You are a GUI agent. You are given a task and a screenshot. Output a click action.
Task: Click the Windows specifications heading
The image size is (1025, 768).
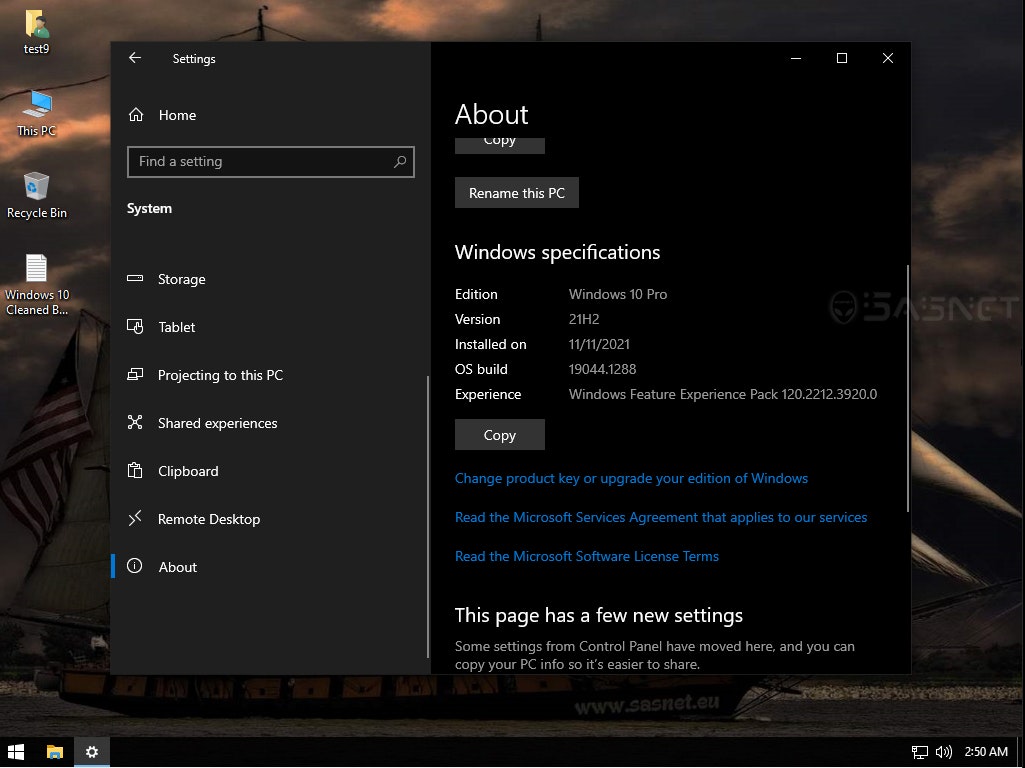coord(558,252)
